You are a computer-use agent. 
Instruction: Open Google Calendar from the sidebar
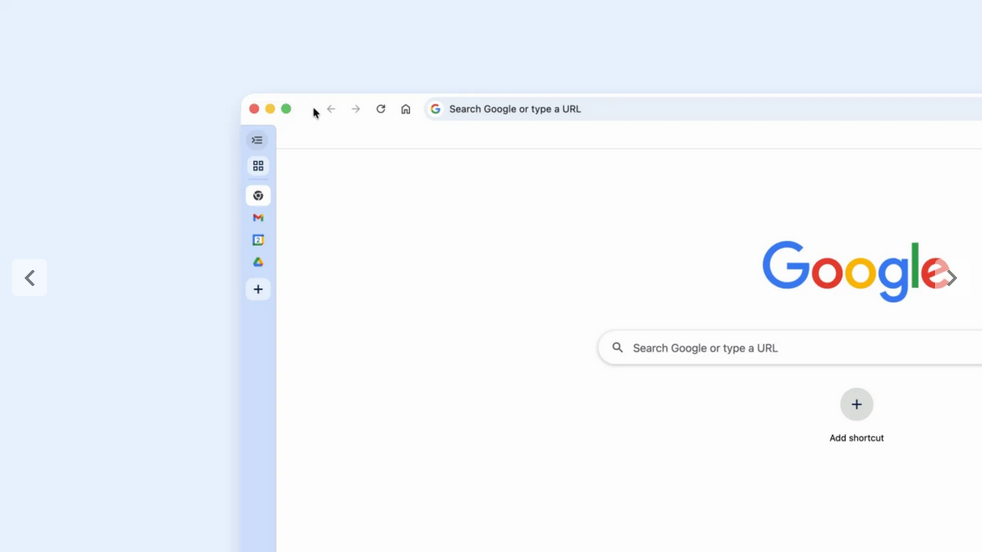pos(258,240)
